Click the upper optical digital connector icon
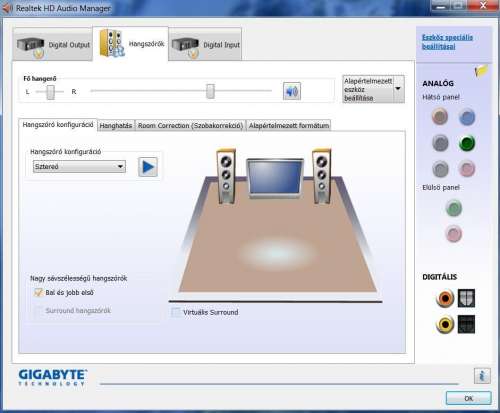The height and width of the screenshot is (413, 500). [x=466, y=298]
